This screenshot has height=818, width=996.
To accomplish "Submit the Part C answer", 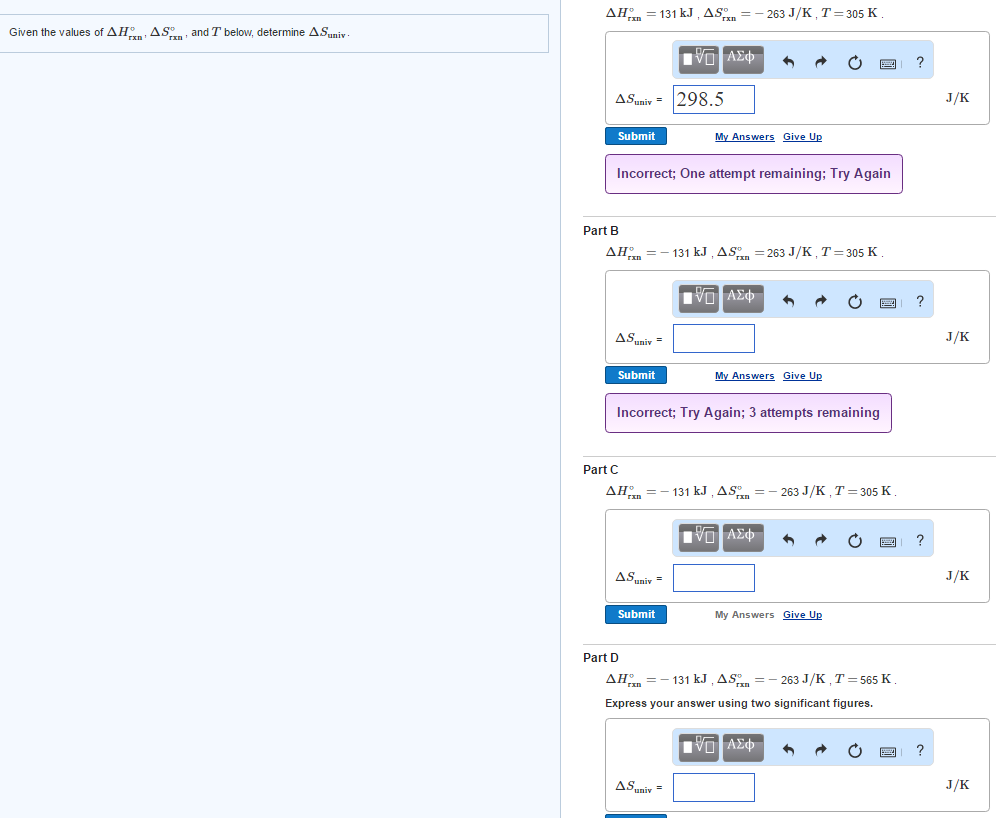I will (x=635, y=614).
